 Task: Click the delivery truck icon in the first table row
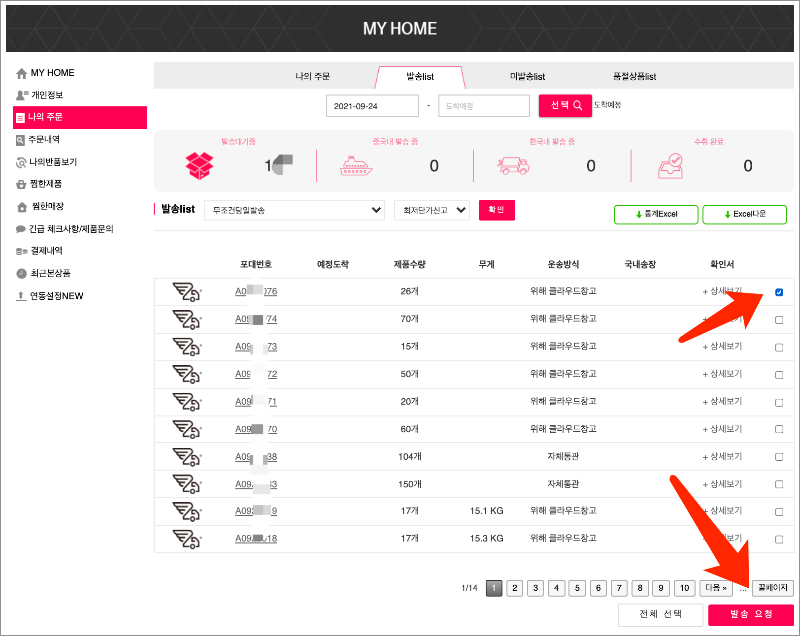[x=187, y=292]
